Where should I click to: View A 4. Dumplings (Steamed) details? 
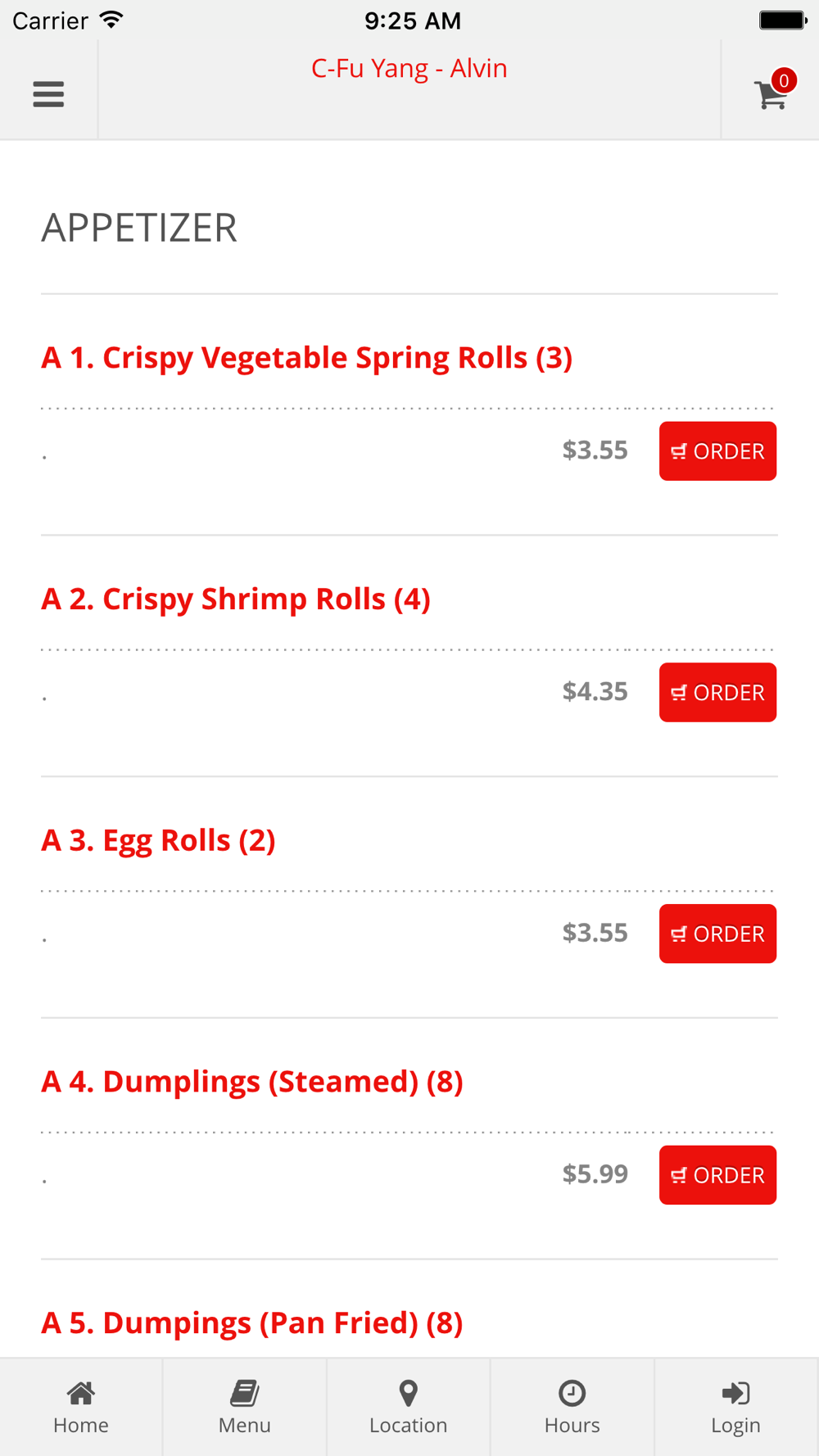pyautogui.click(x=252, y=1082)
